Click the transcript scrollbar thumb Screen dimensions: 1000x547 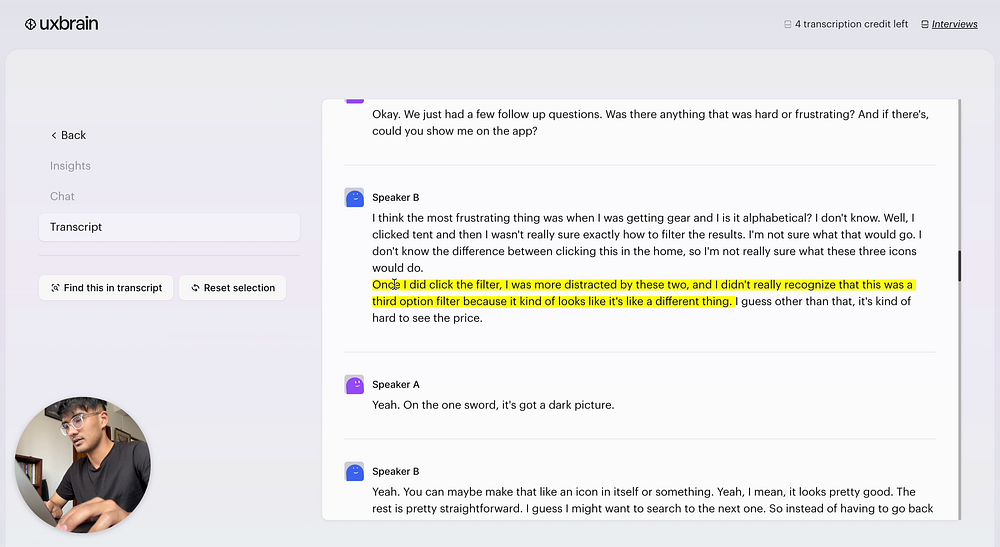(x=959, y=265)
